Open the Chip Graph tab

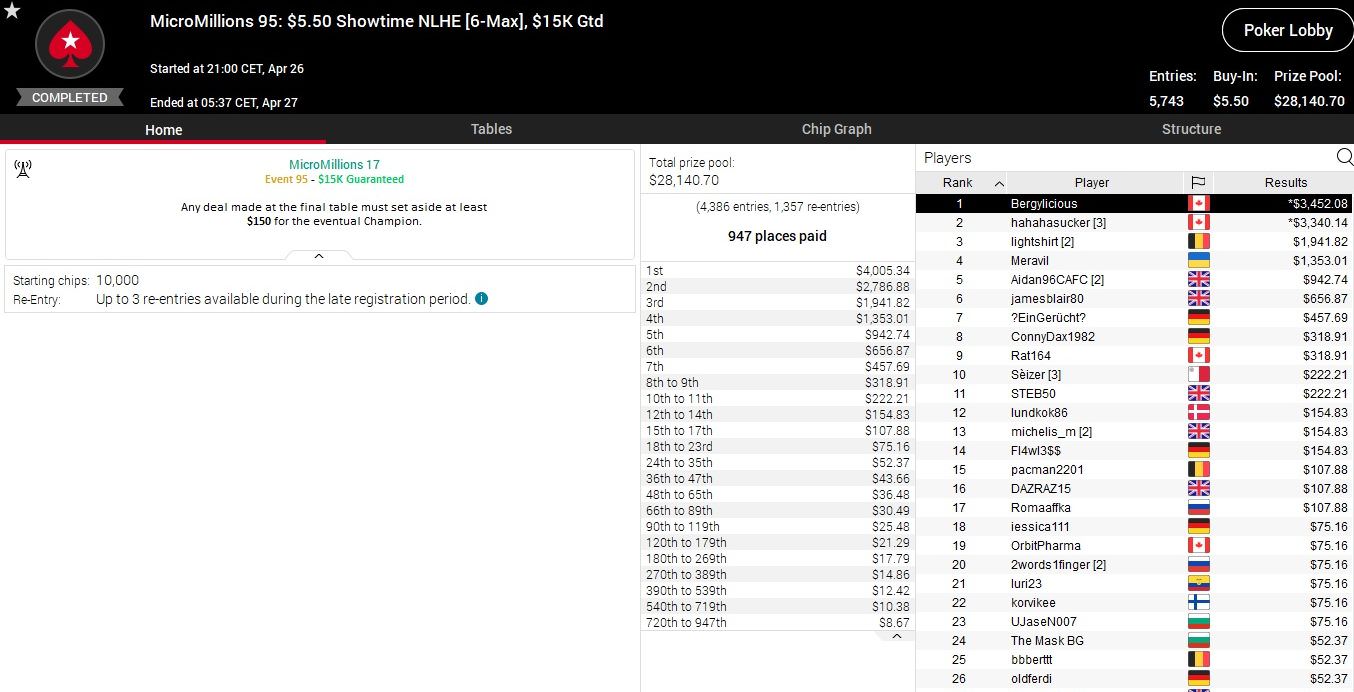coord(836,129)
